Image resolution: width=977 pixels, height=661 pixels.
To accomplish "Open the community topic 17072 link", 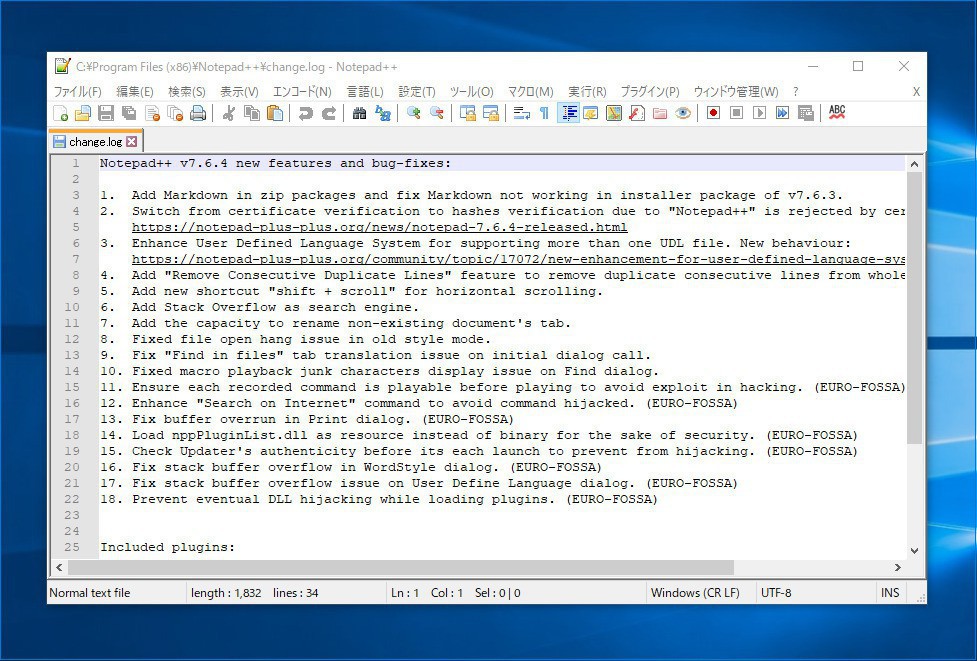I will [518, 259].
